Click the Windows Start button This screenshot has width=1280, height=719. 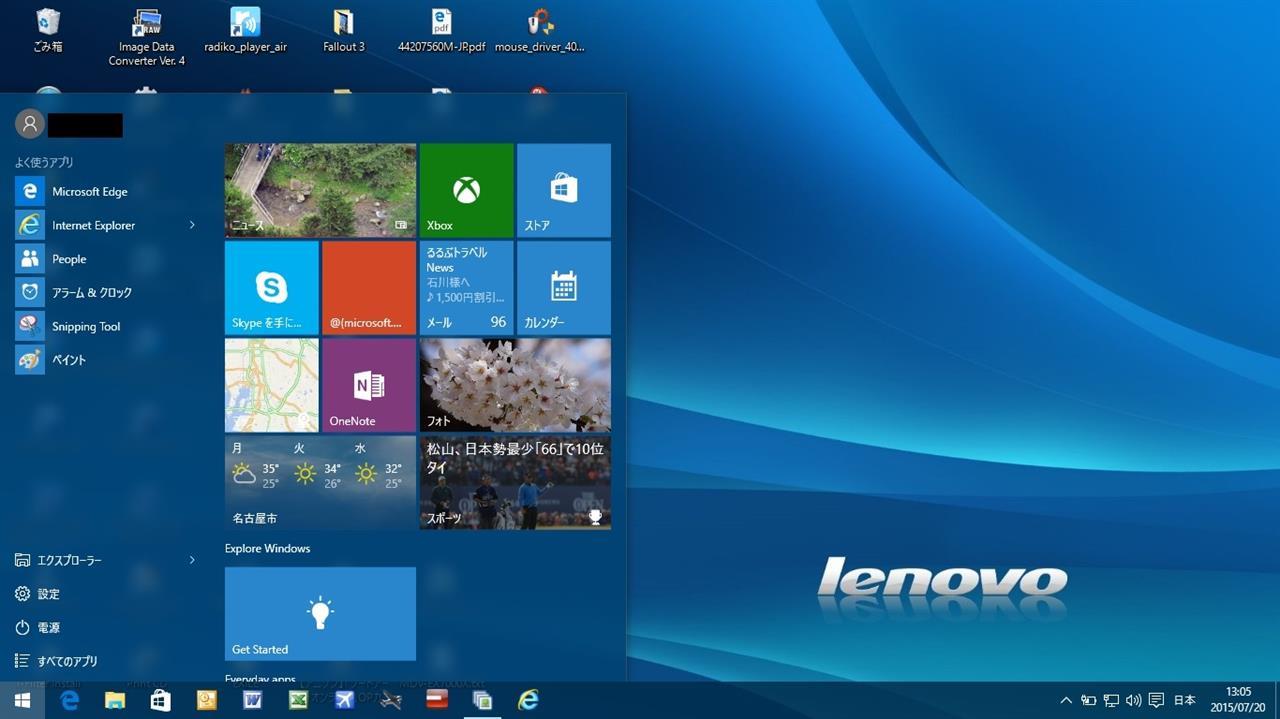click(x=22, y=701)
